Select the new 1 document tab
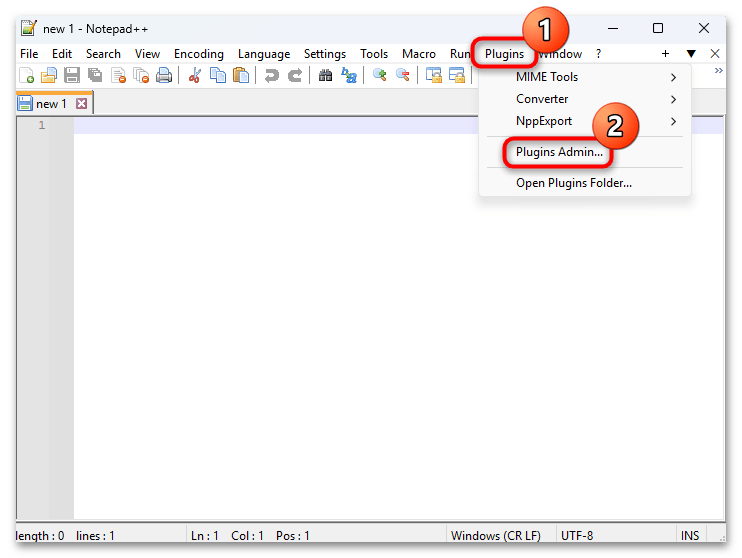 click(55, 103)
